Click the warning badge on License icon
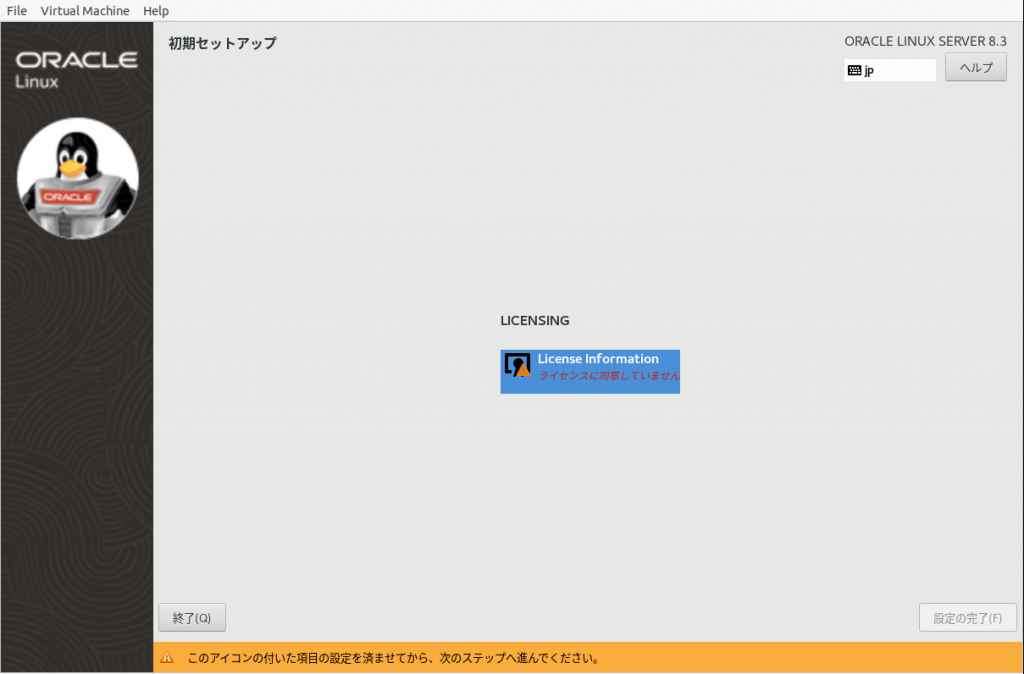Viewport: 1024px width, 674px height. [523, 370]
